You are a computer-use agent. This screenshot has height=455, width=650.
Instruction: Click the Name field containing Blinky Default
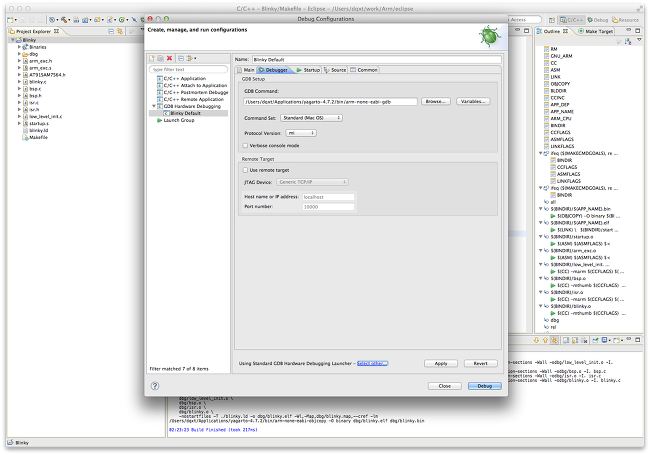(376, 60)
